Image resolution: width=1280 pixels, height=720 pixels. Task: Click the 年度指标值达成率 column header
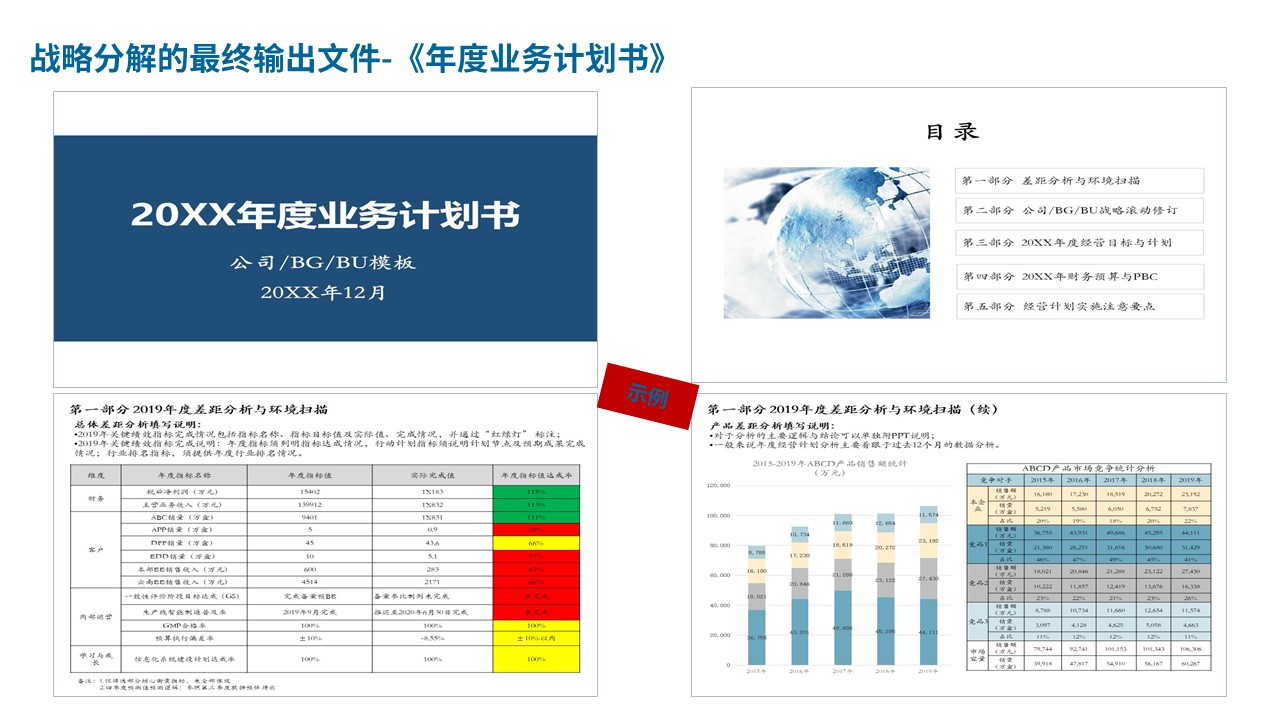[x=536, y=475]
